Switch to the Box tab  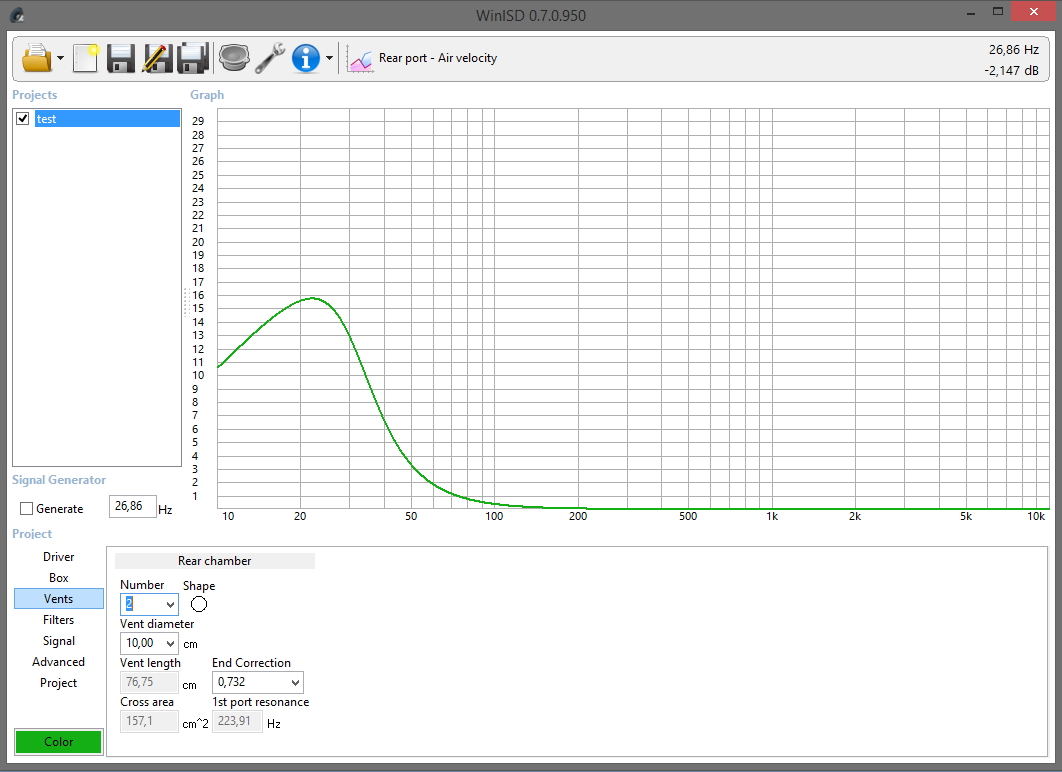(x=58, y=578)
